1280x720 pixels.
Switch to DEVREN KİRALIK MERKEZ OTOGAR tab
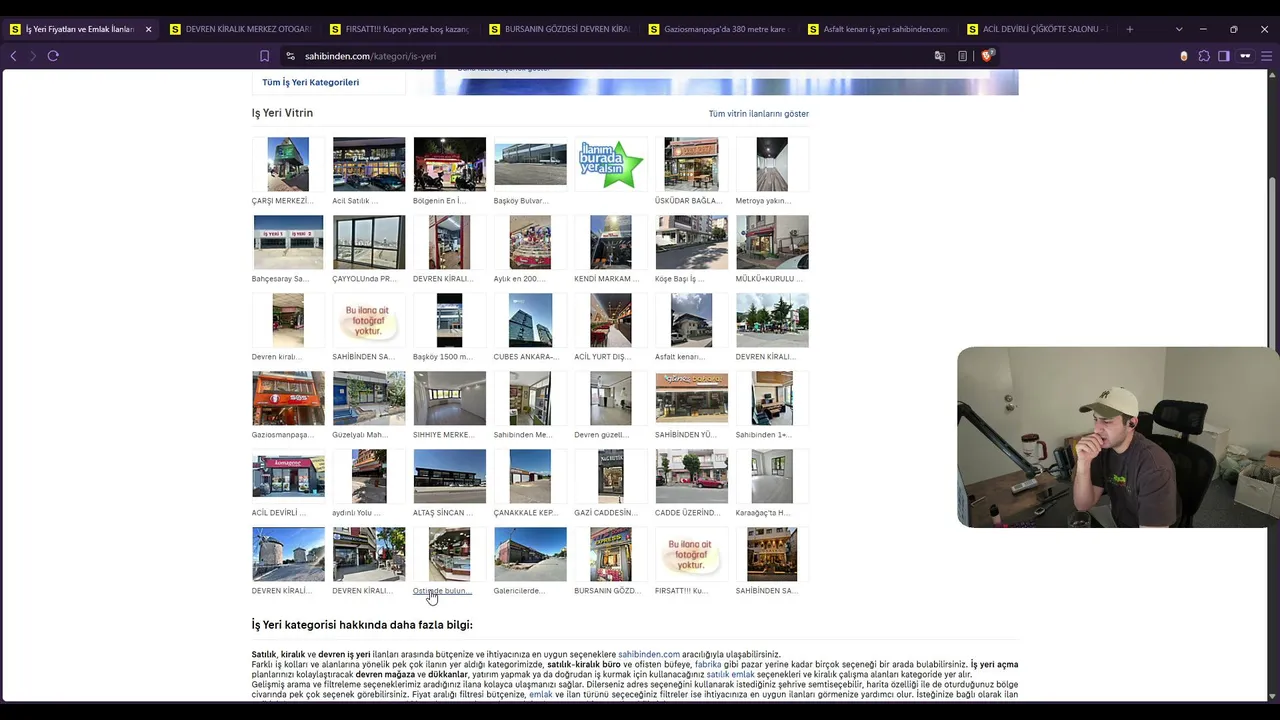coord(240,29)
